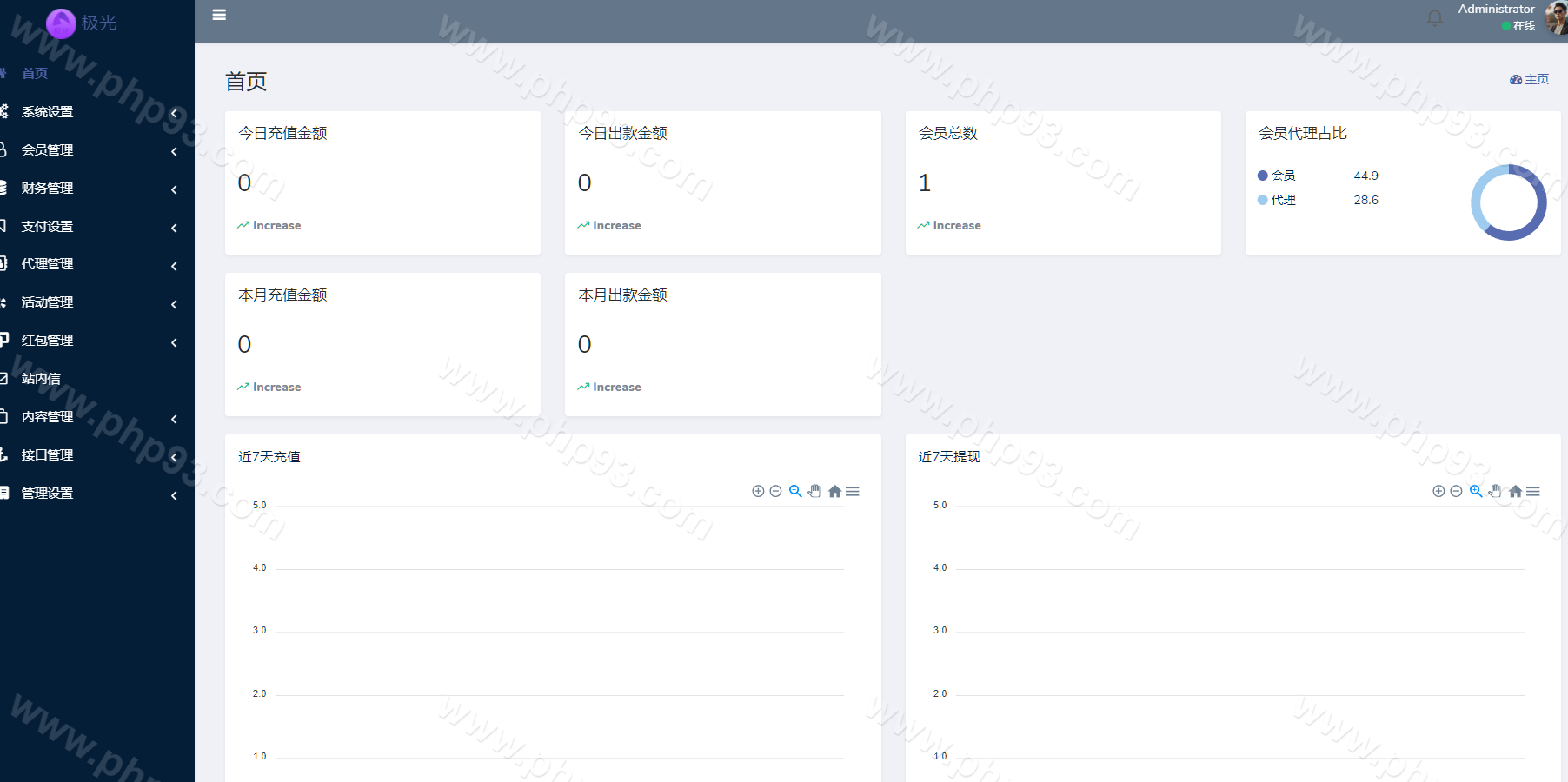
Task: Expand the 红包管理 sidebar menu
Action: point(48,341)
